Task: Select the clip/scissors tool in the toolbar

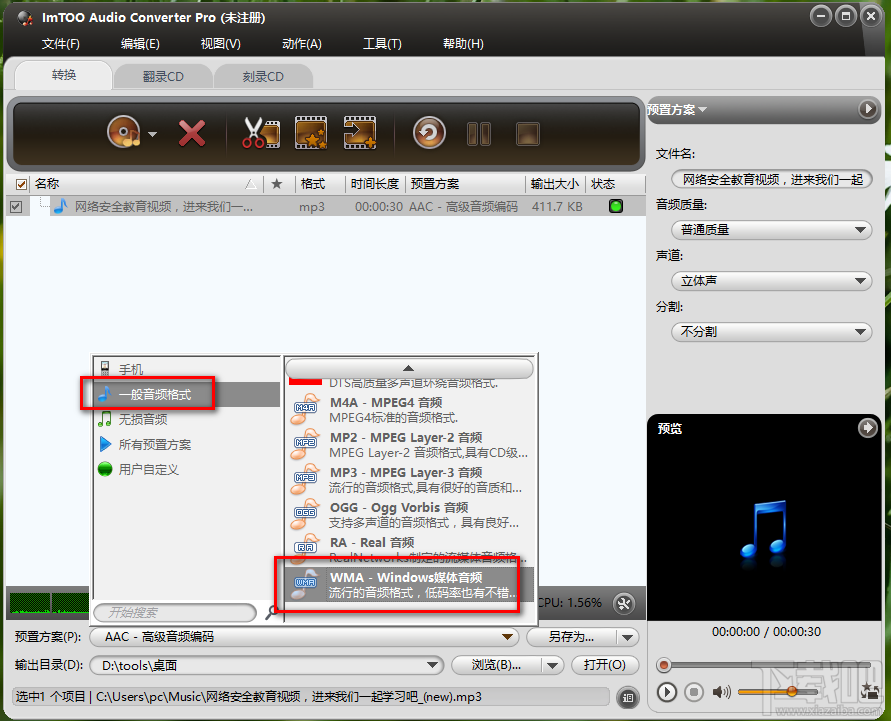Action: tap(259, 131)
